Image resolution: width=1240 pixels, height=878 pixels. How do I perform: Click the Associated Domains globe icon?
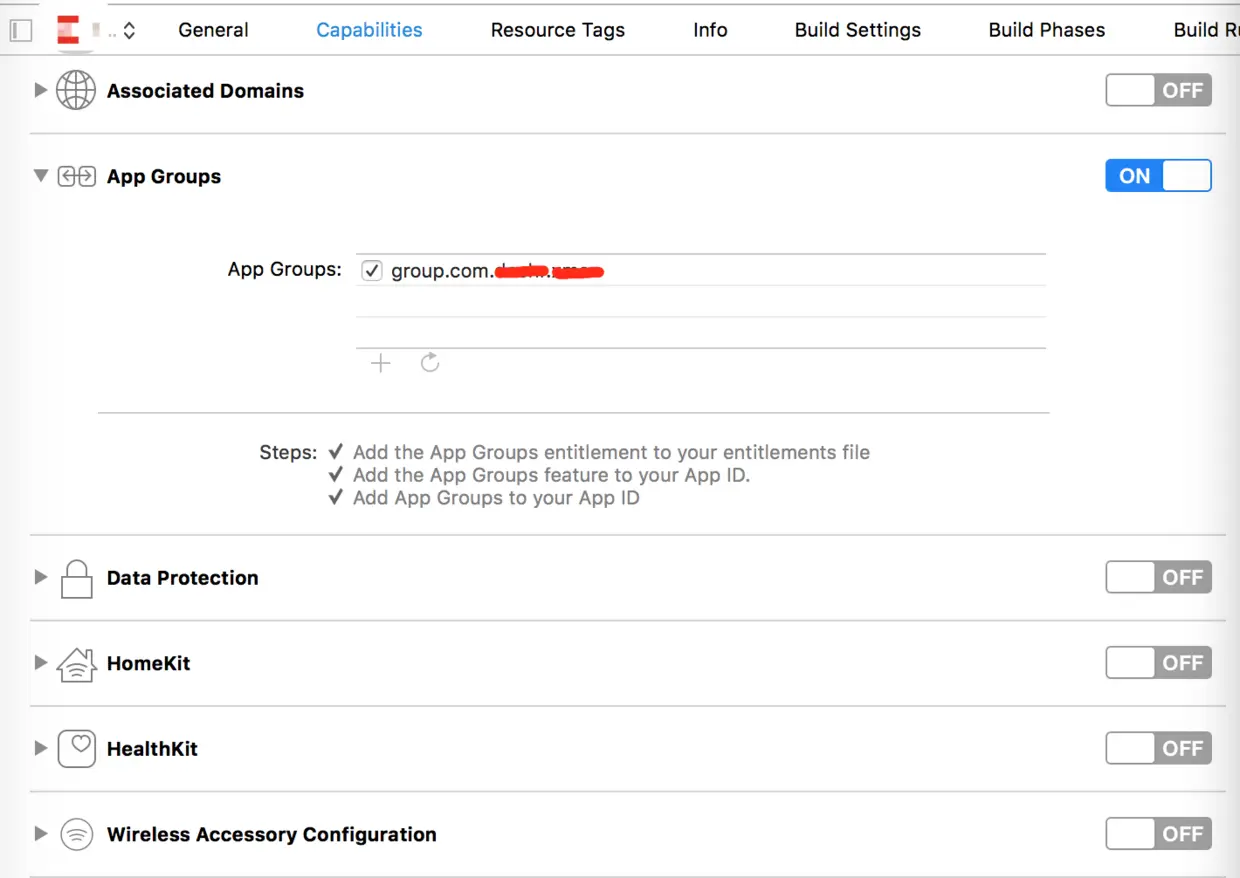click(76, 90)
